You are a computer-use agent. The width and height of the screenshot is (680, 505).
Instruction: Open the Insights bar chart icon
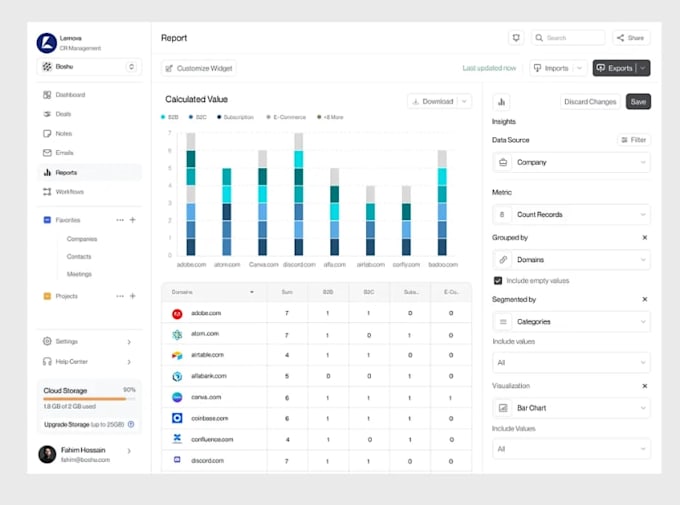point(501,102)
